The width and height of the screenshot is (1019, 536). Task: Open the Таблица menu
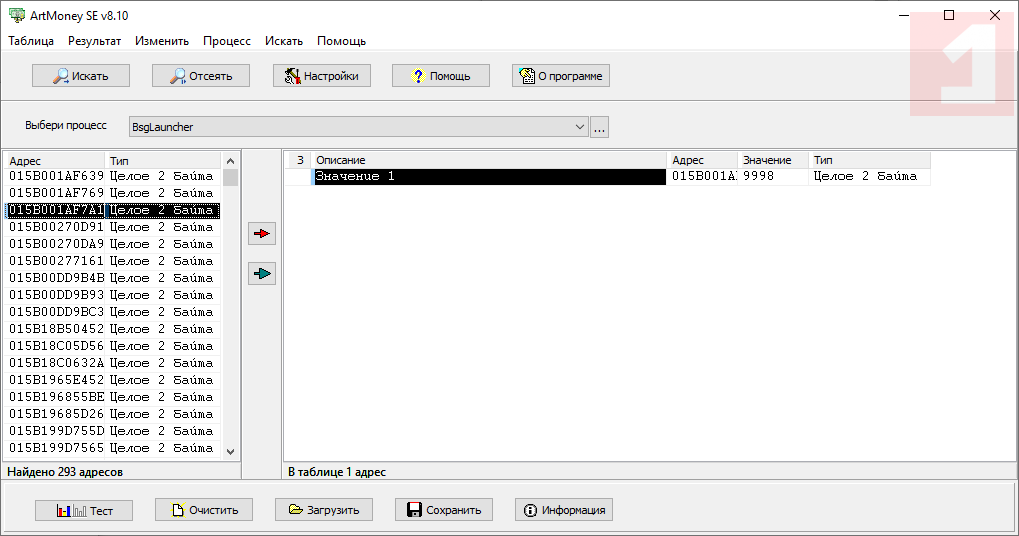click(31, 41)
